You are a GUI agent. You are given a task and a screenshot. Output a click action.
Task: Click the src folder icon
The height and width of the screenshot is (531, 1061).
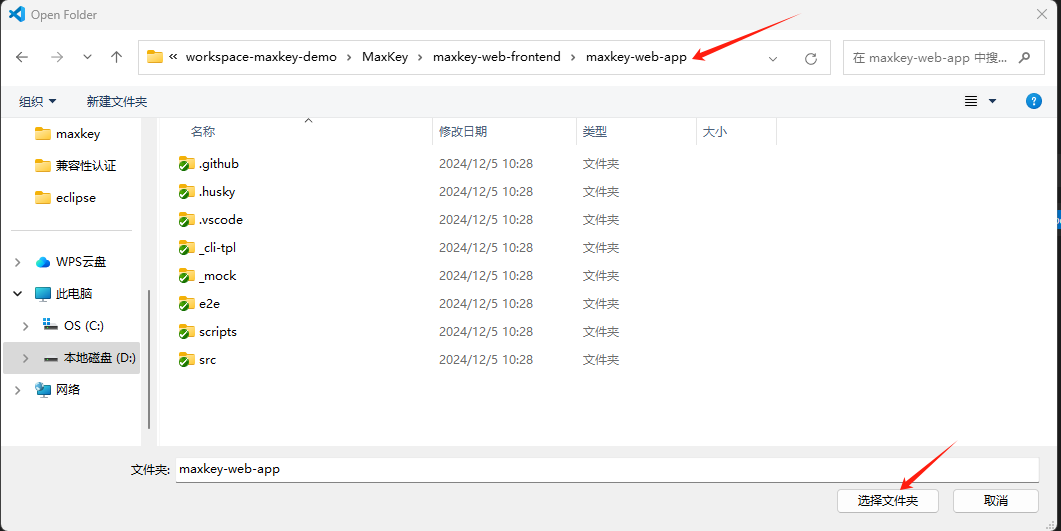(x=186, y=360)
